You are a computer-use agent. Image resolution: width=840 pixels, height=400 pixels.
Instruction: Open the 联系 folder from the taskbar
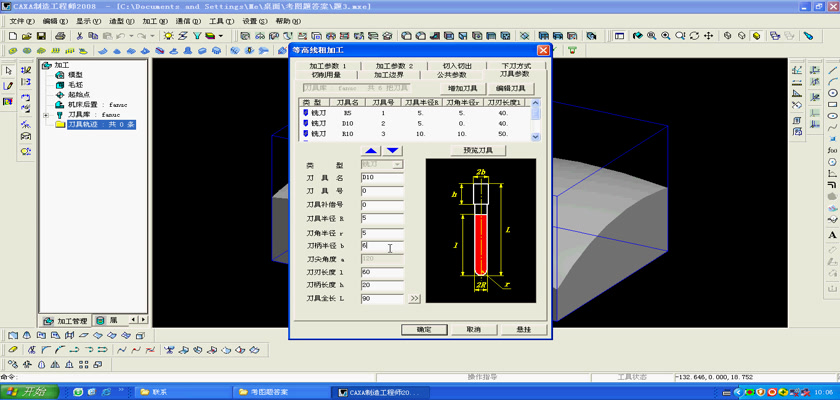182,393
